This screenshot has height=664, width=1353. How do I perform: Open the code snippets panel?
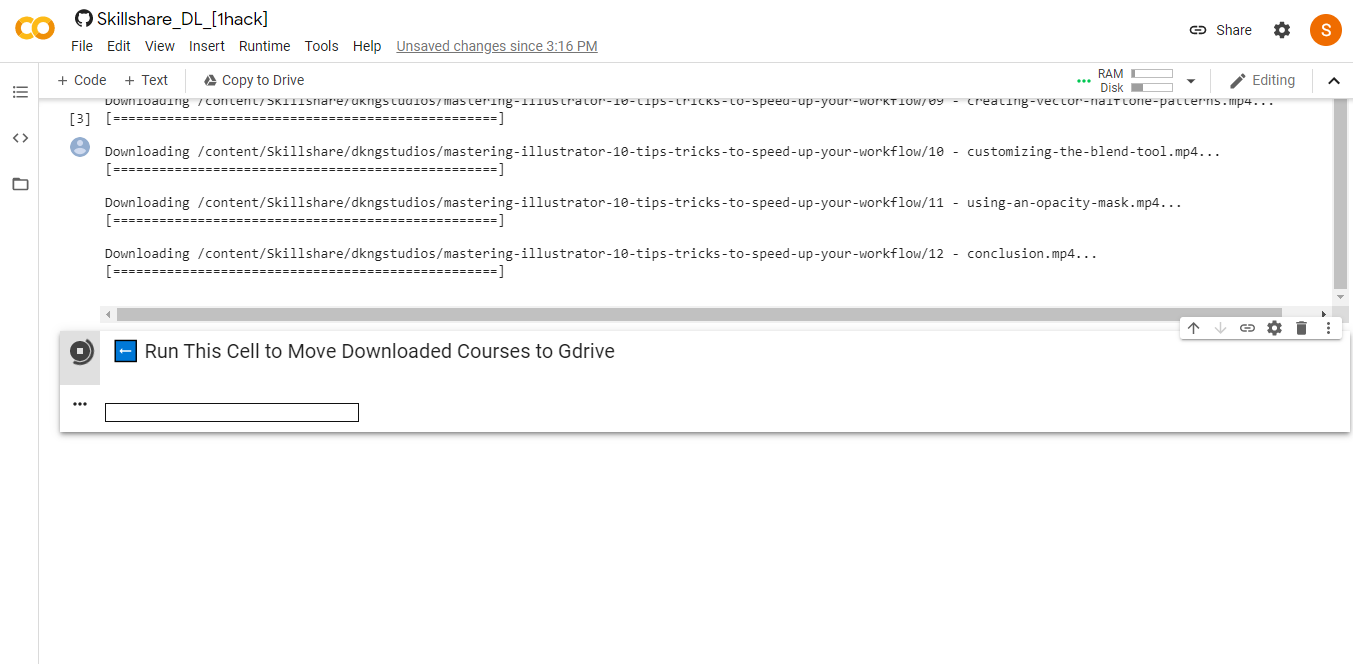(x=20, y=138)
